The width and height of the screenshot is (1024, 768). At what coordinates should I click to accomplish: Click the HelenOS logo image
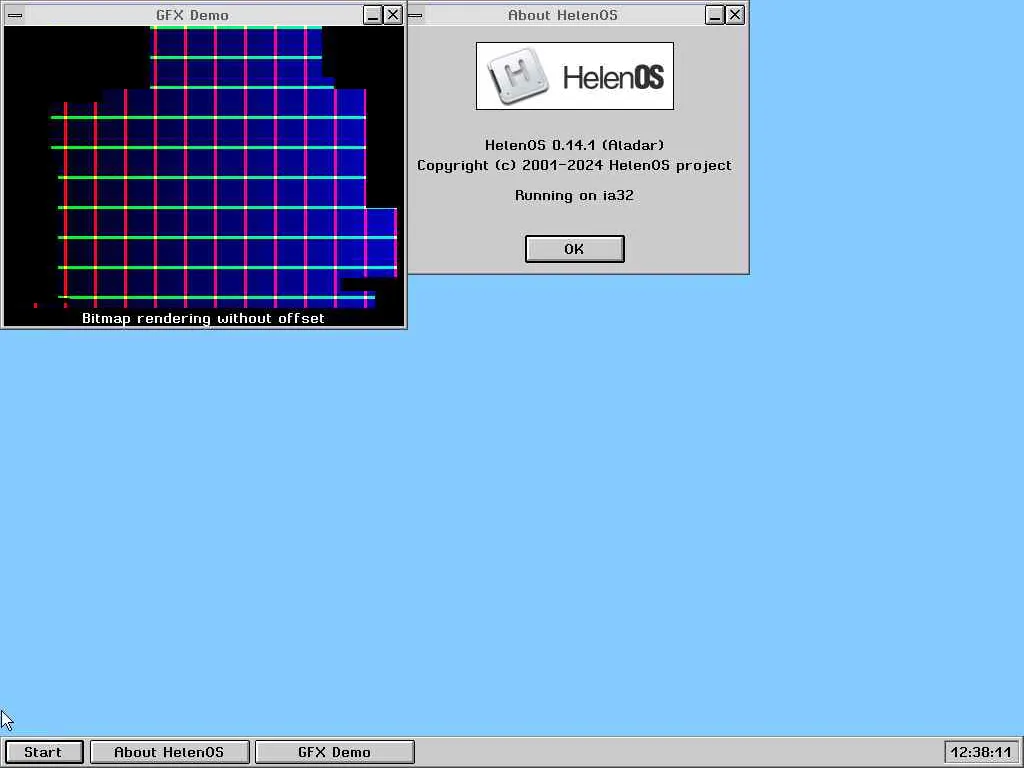click(575, 76)
